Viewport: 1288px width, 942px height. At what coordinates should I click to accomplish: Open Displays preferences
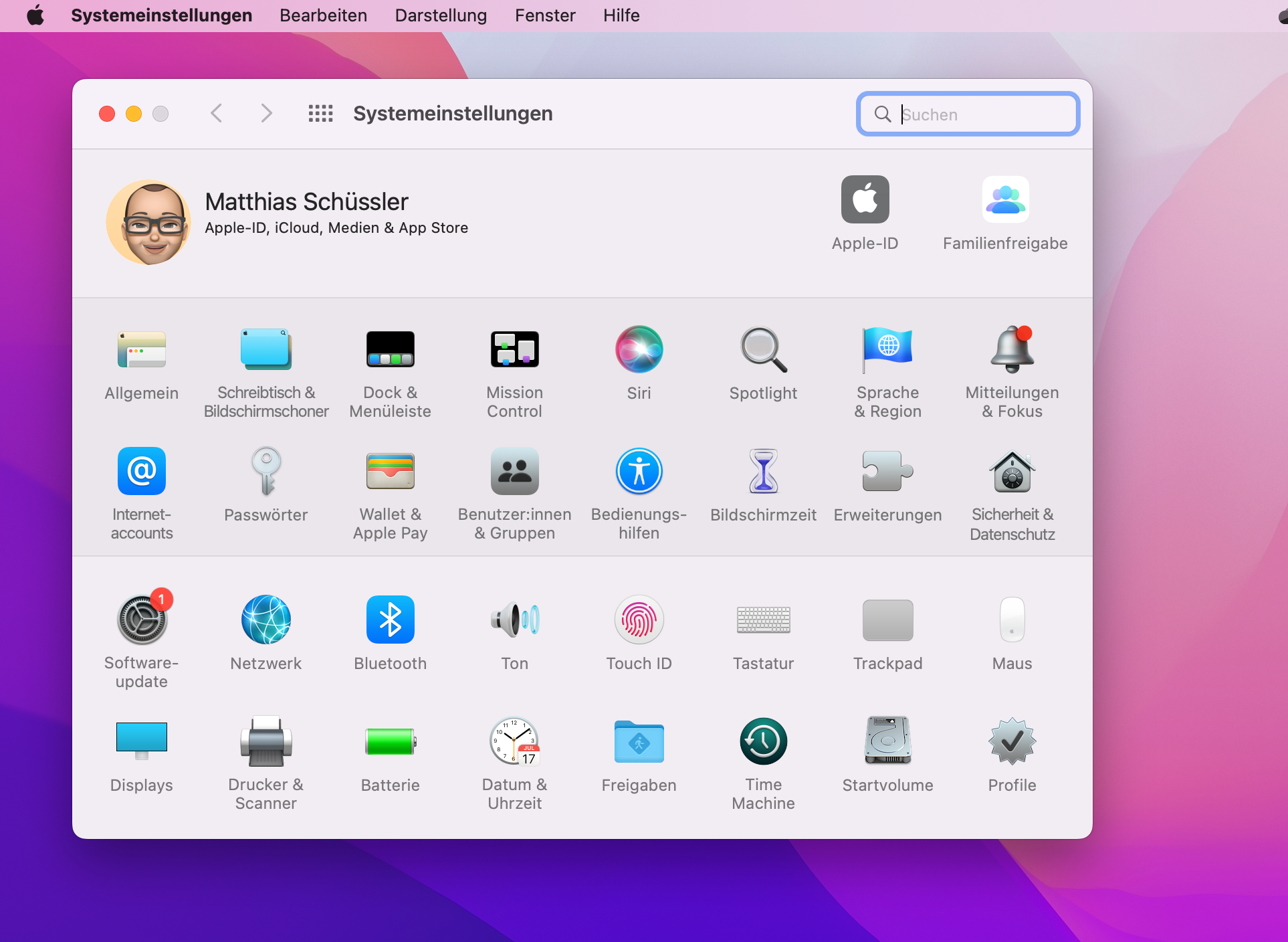pos(142,741)
